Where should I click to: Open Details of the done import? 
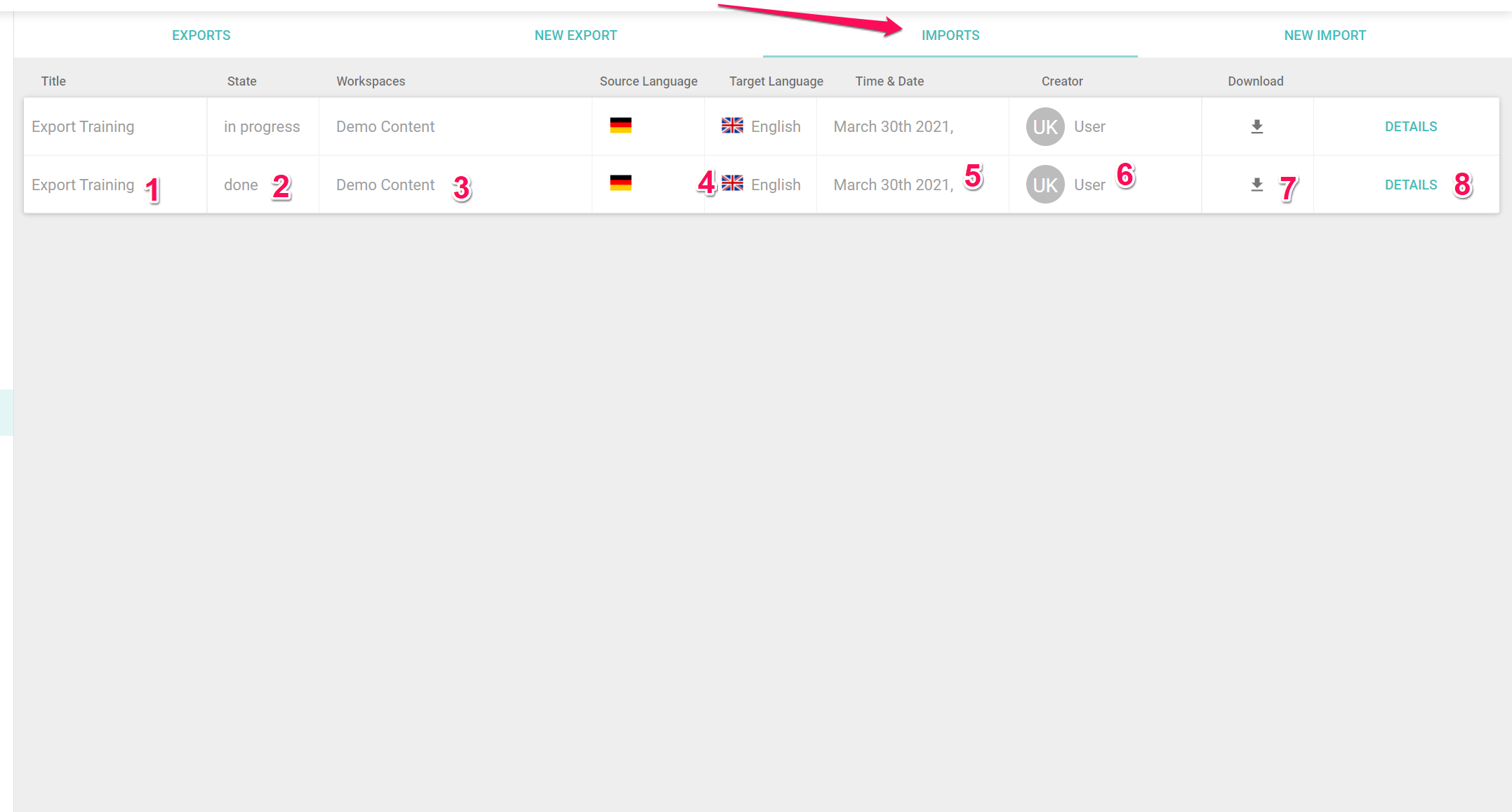point(1410,185)
